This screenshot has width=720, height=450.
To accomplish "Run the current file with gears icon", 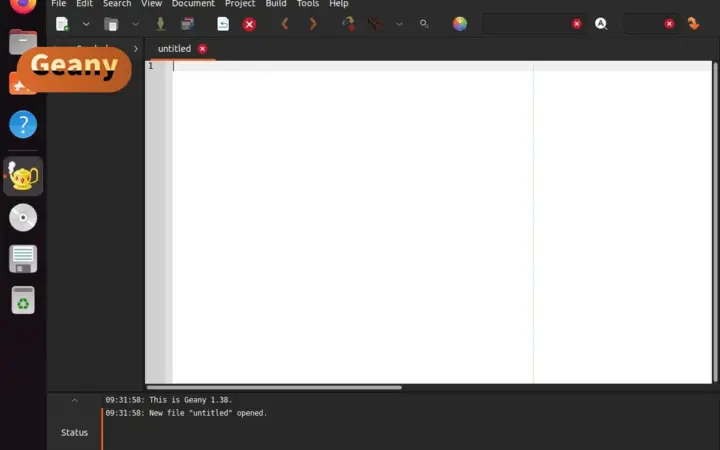I will pos(424,24).
